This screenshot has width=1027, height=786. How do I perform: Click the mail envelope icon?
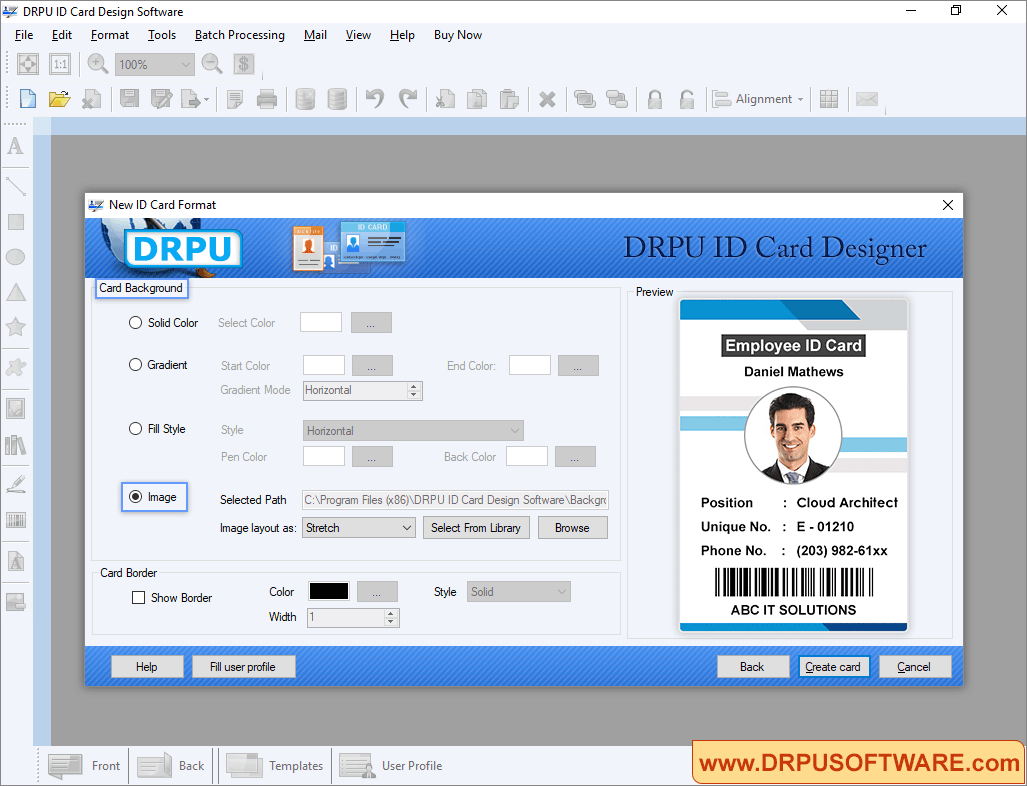pos(867,99)
